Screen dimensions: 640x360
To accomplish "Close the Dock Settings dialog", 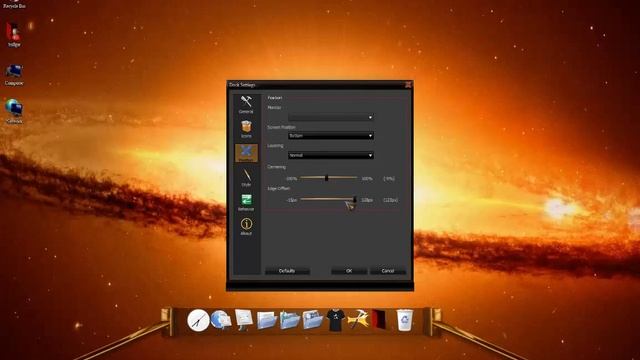I will click(x=408, y=84).
